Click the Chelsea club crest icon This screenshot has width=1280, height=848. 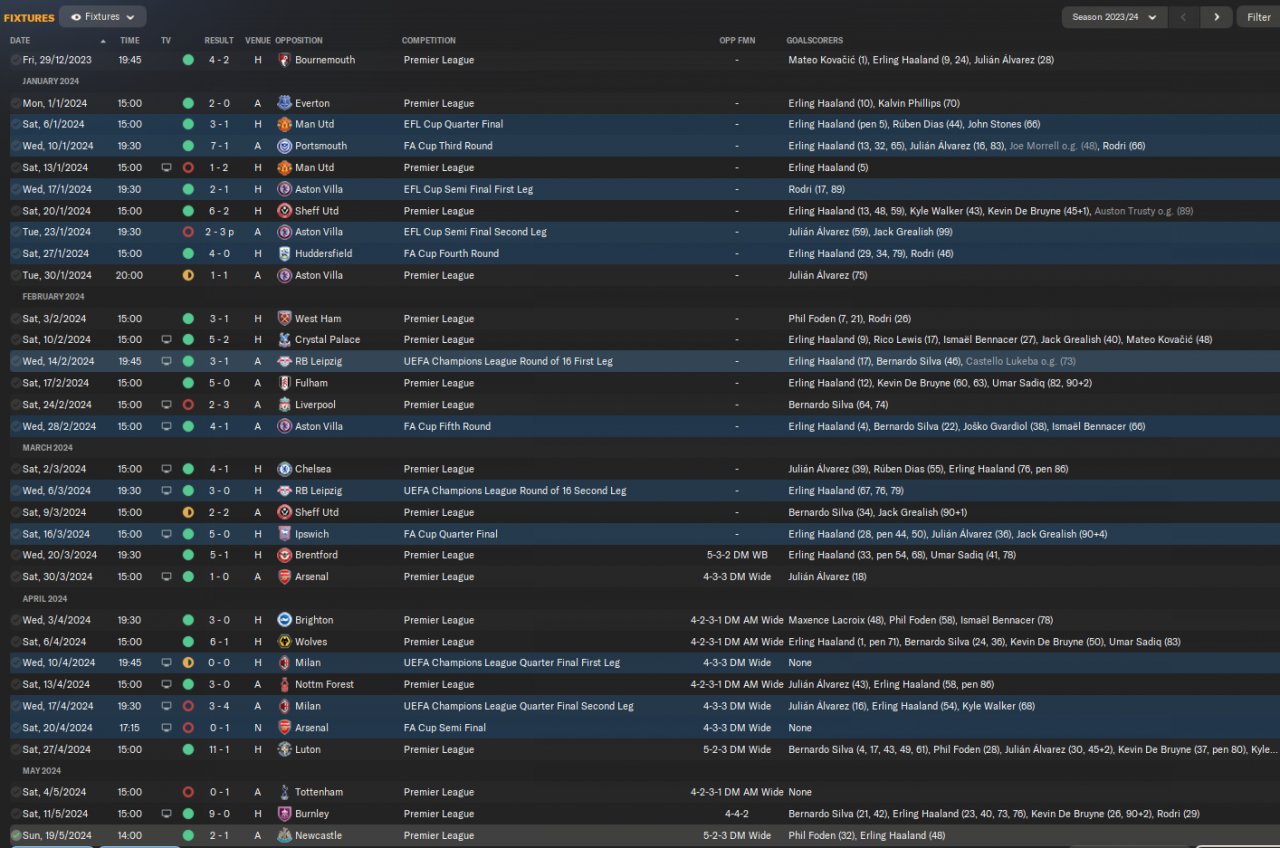284,469
